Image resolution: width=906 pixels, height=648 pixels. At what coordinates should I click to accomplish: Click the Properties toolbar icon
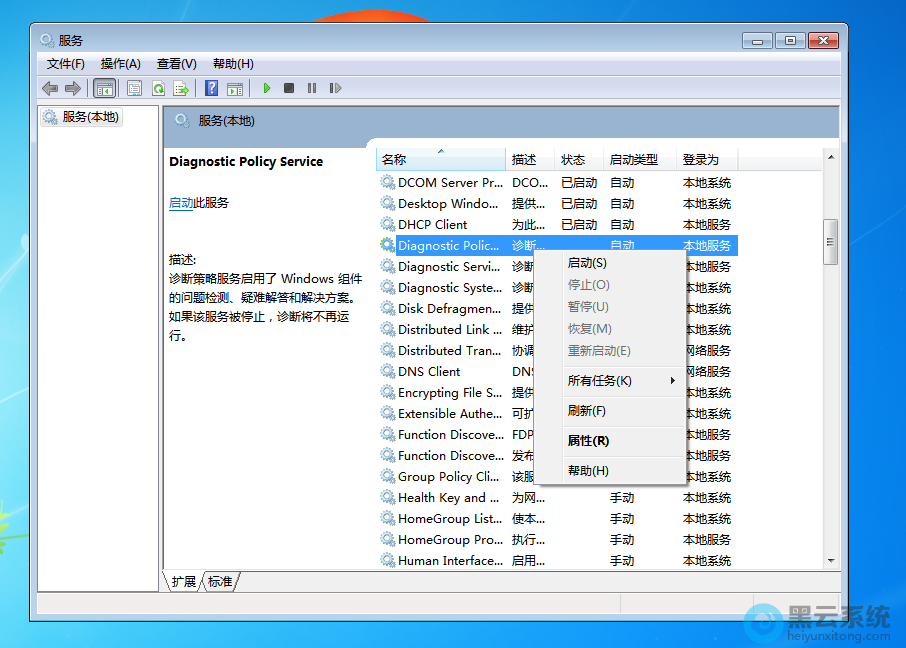134,88
